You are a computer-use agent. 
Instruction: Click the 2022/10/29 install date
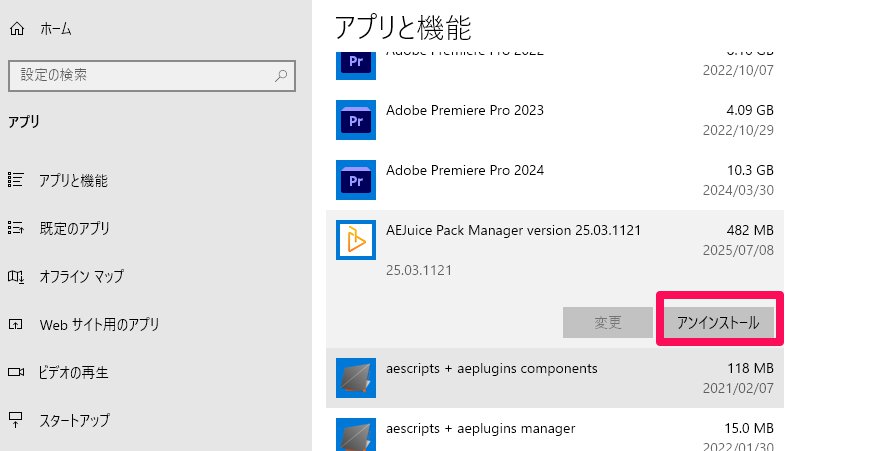pyautogui.click(x=738, y=130)
